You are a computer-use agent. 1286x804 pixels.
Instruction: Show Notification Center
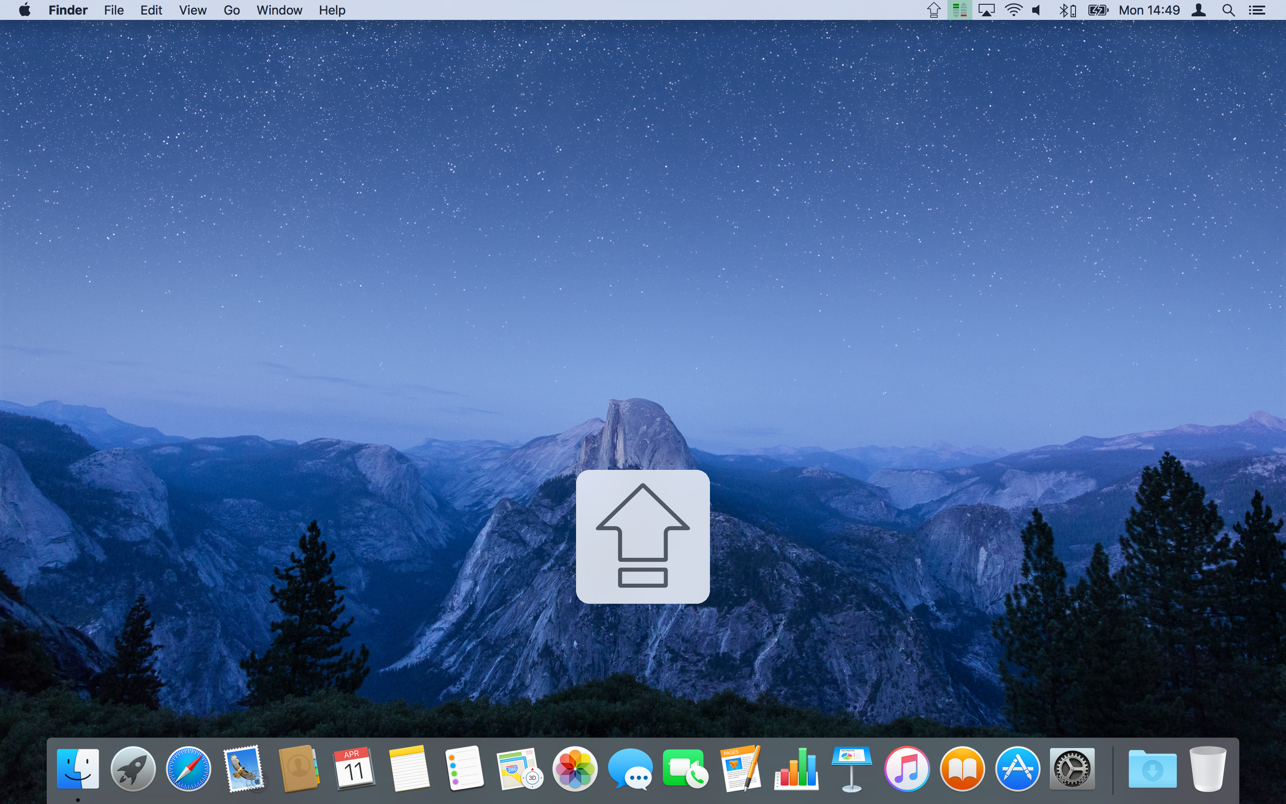1257,10
